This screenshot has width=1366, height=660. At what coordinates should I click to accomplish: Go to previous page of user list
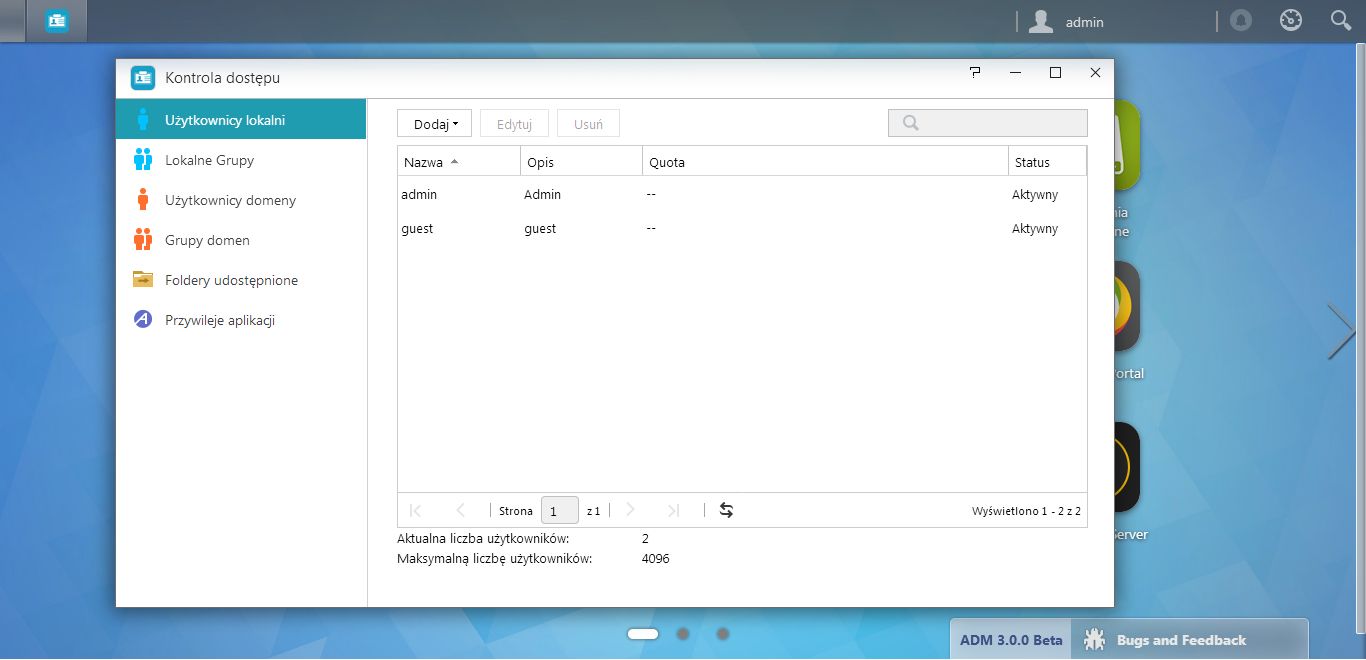click(460, 510)
